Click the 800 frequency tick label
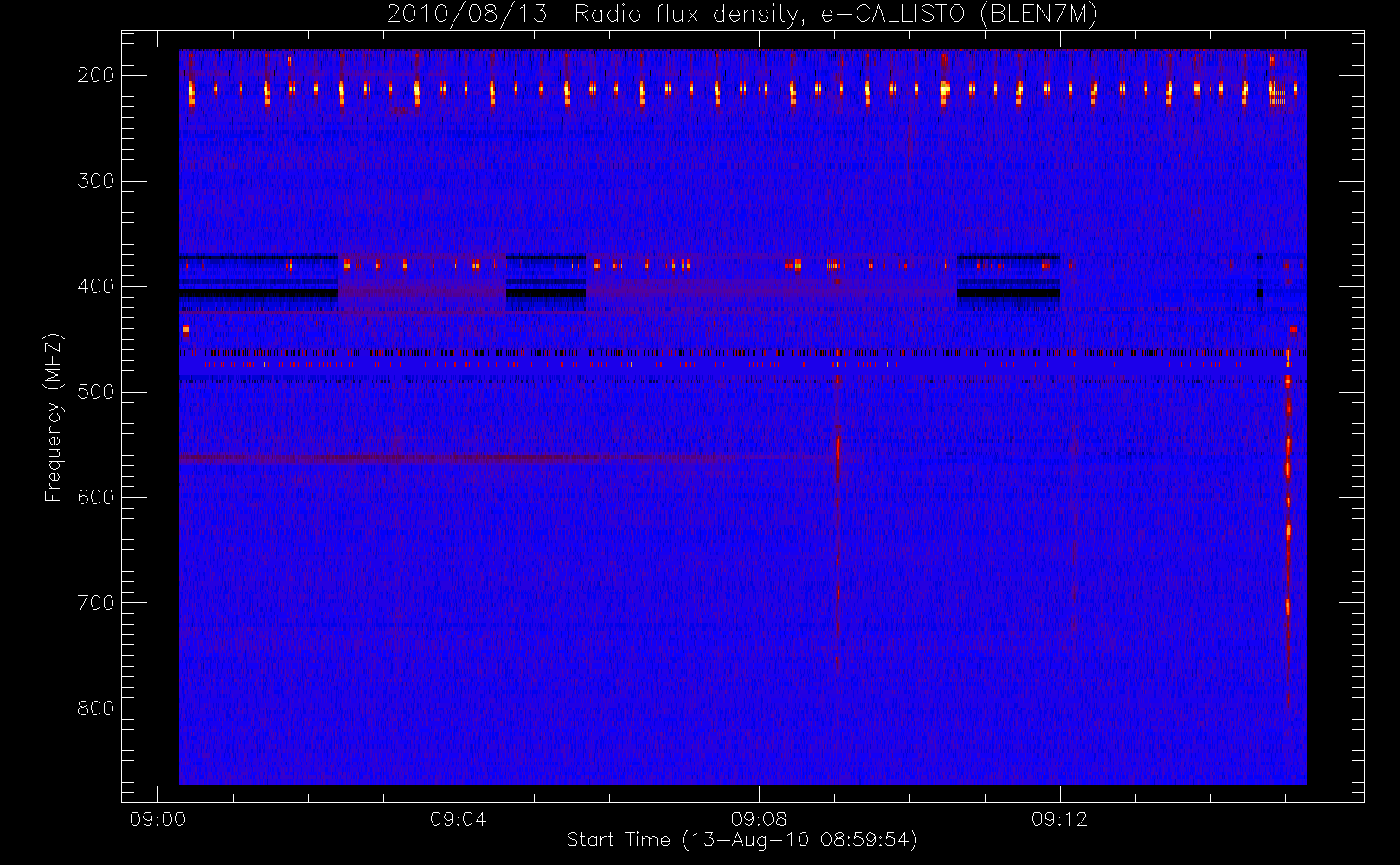The image size is (1400, 865). coord(95,708)
